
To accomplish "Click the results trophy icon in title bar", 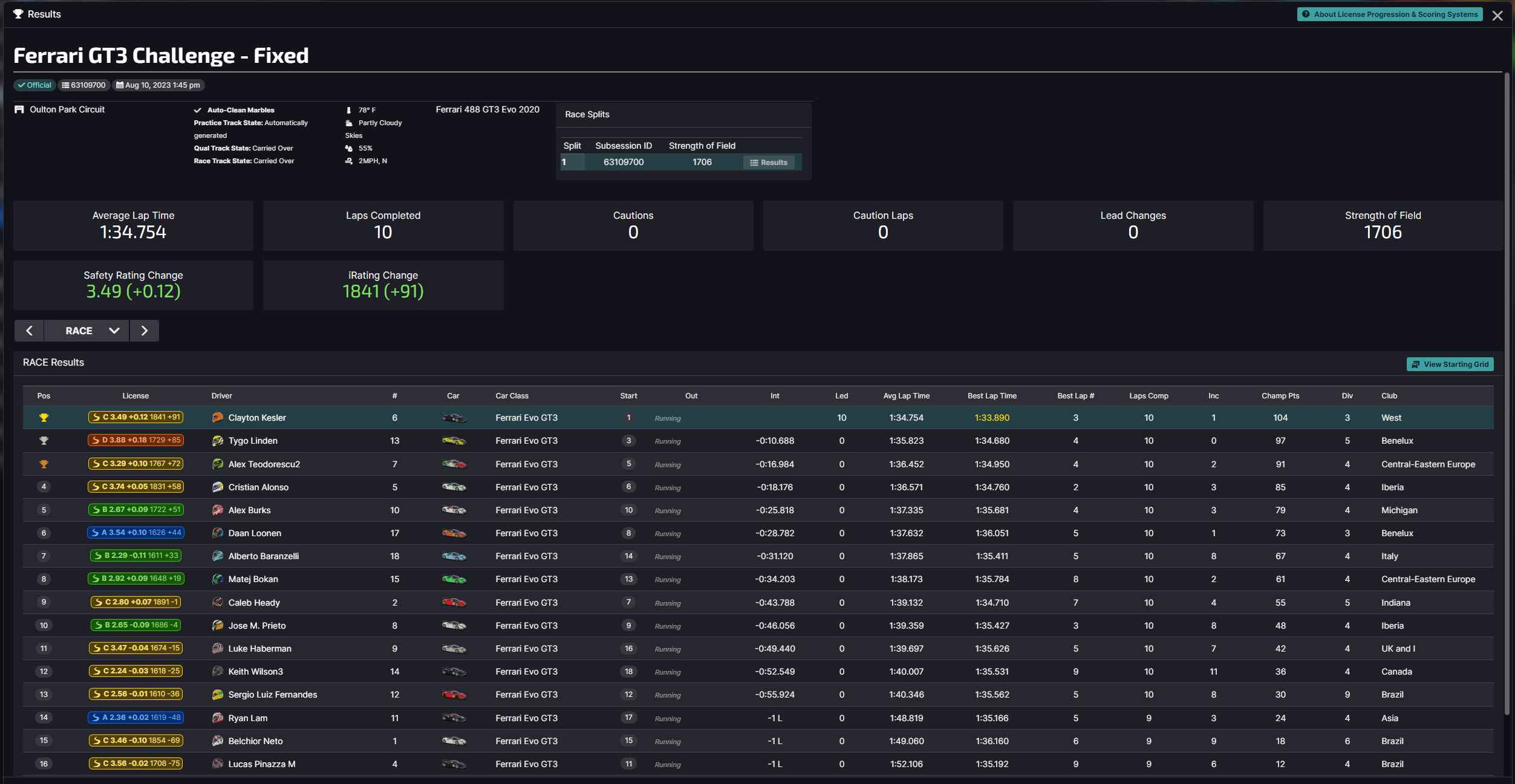I will tap(18, 14).
